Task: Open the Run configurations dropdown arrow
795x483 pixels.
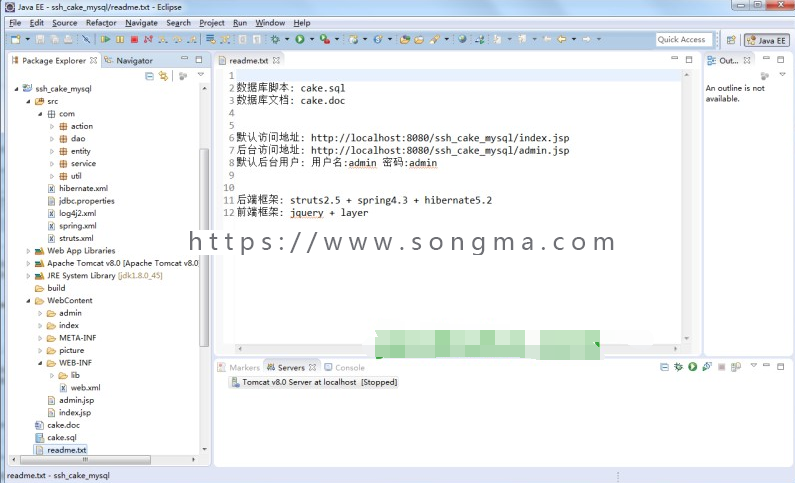Action: pyautogui.click(x=312, y=40)
